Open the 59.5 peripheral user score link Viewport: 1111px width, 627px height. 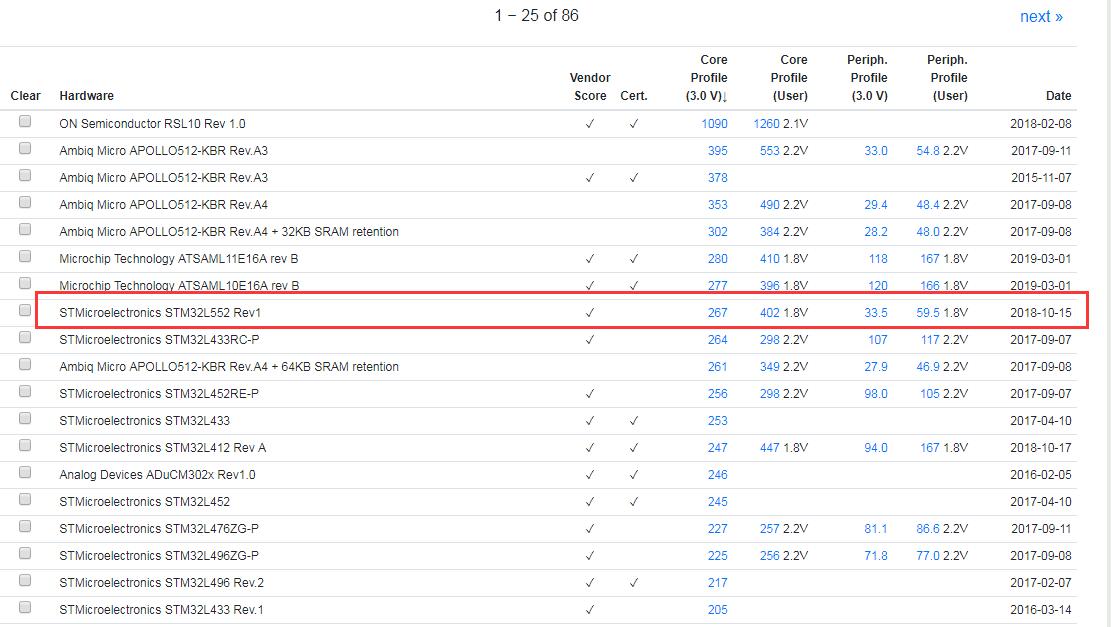927,312
